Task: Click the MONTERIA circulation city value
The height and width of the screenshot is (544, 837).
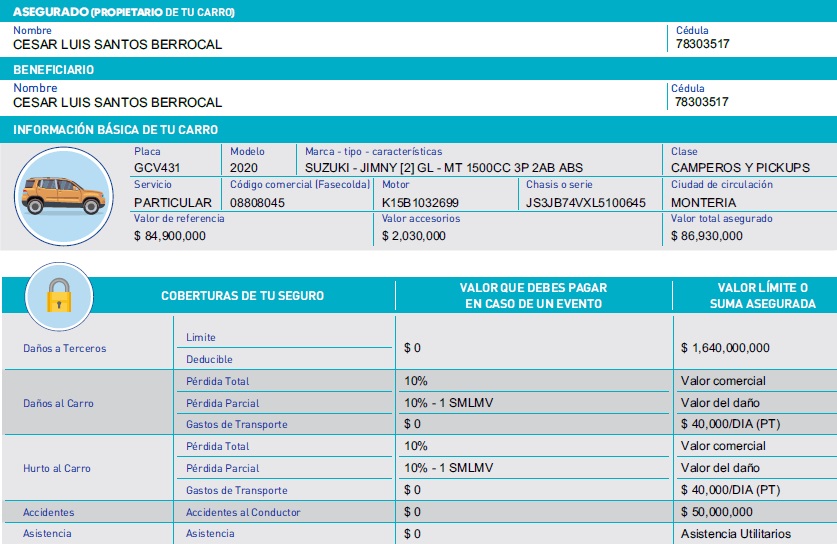Action: click(x=704, y=202)
